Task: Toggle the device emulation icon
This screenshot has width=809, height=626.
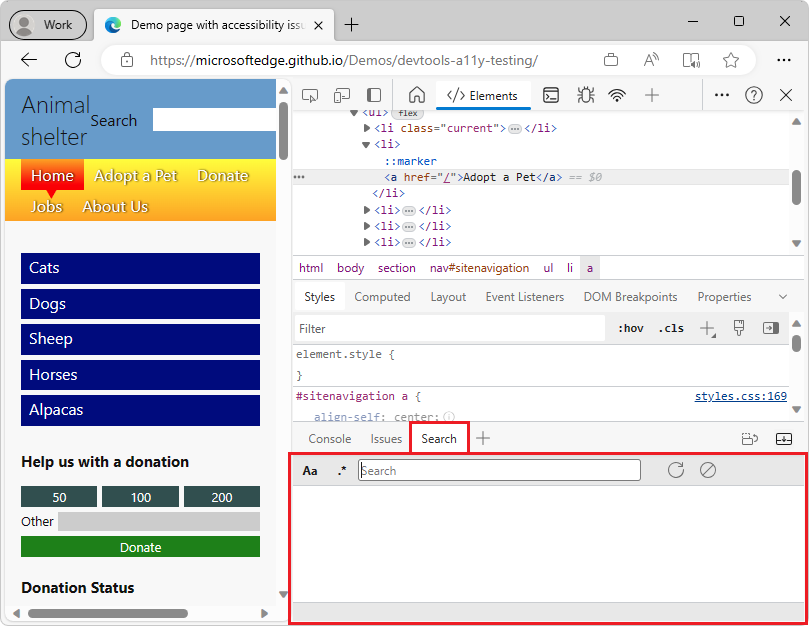Action: click(340, 95)
